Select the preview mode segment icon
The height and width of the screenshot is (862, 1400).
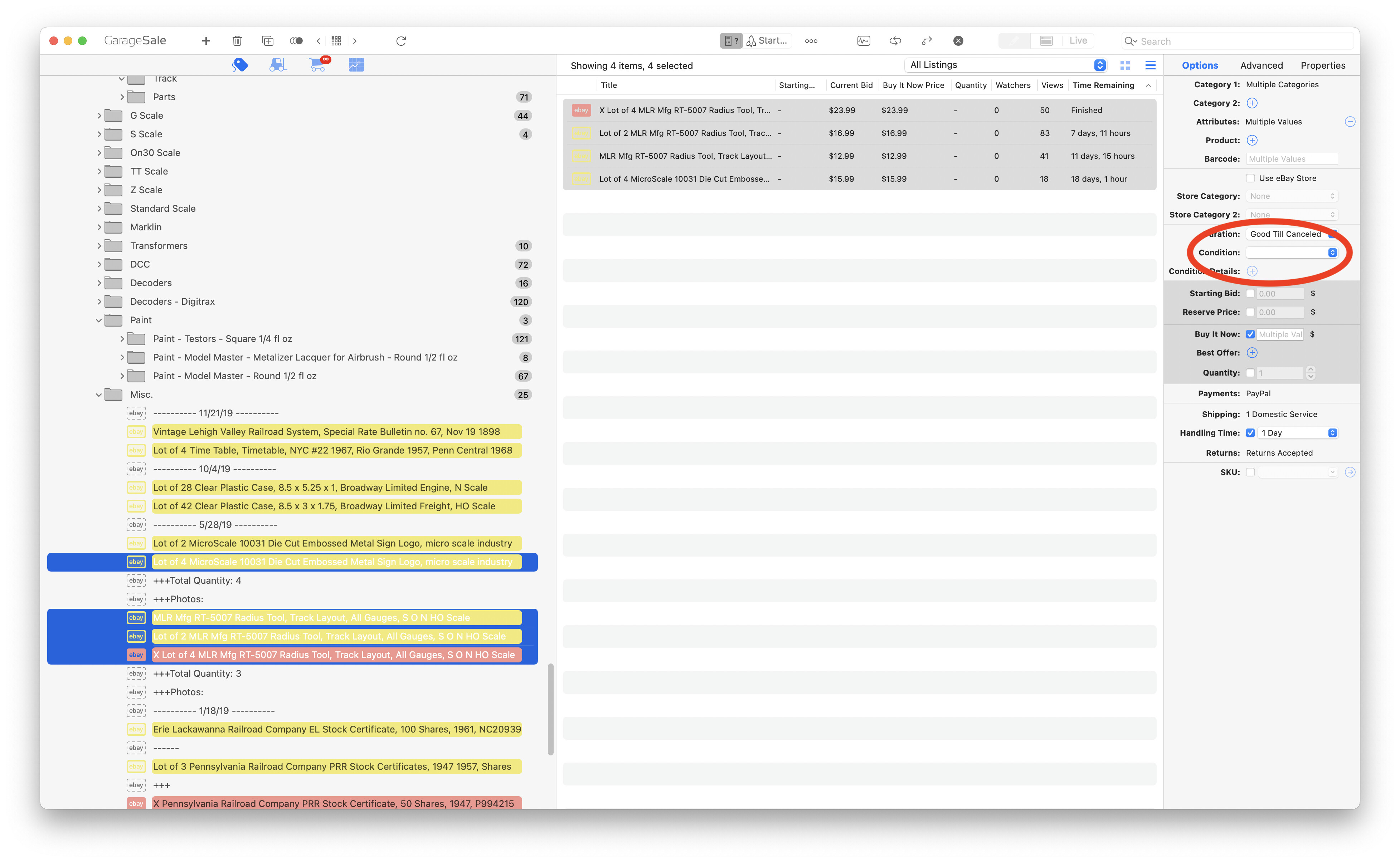(x=1046, y=40)
